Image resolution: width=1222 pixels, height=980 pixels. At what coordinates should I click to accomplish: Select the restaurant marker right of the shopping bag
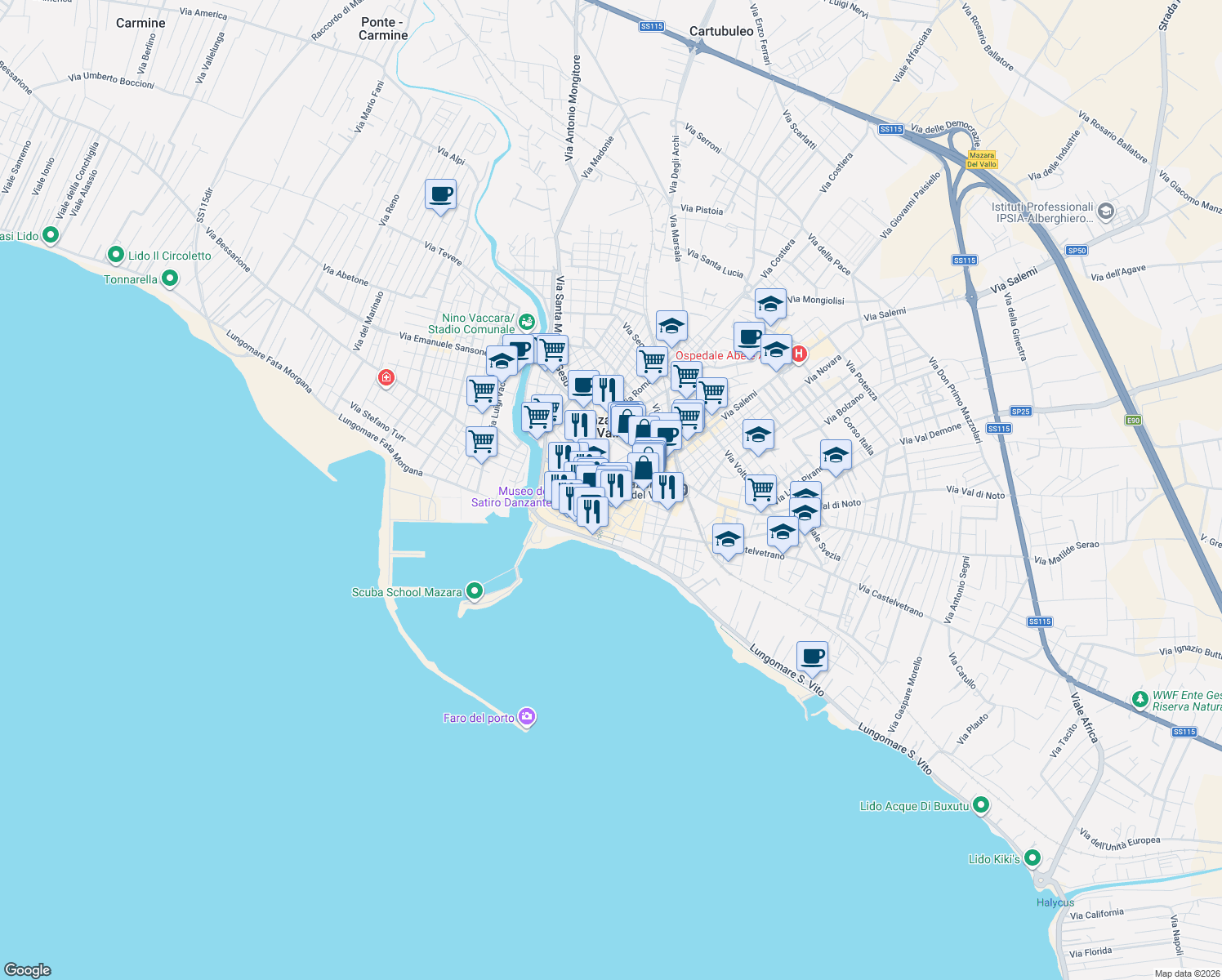click(667, 488)
